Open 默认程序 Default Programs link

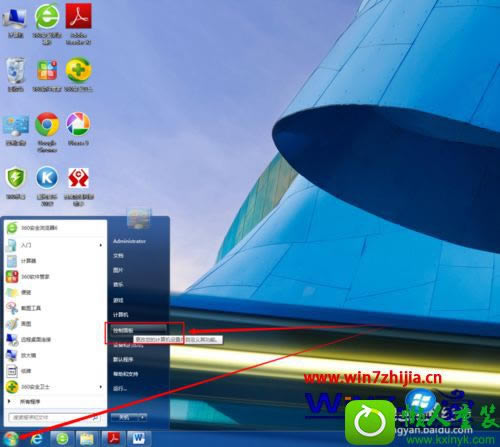click(123, 359)
